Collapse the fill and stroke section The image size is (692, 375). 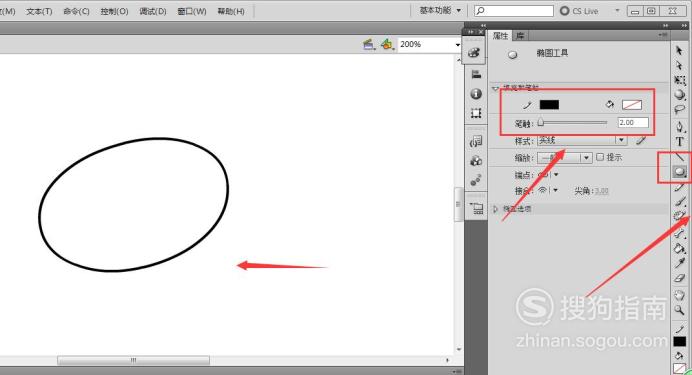495,88
